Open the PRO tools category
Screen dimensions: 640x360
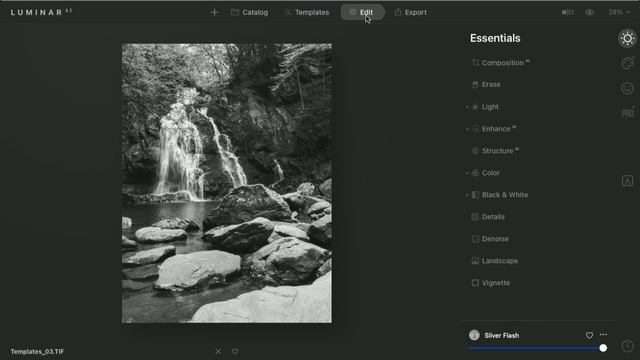point(627,113)
